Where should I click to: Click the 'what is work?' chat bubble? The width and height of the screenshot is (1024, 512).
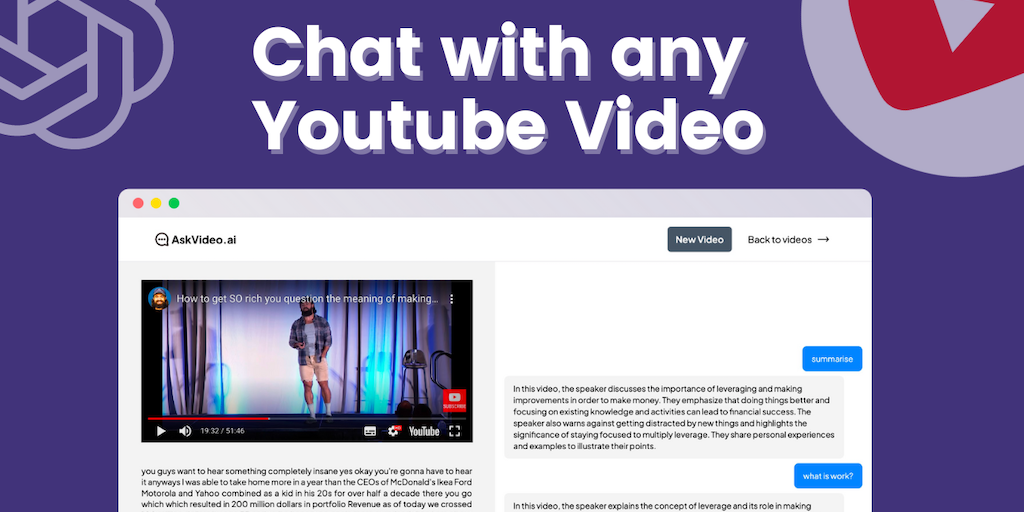click(x=828, y=476)
